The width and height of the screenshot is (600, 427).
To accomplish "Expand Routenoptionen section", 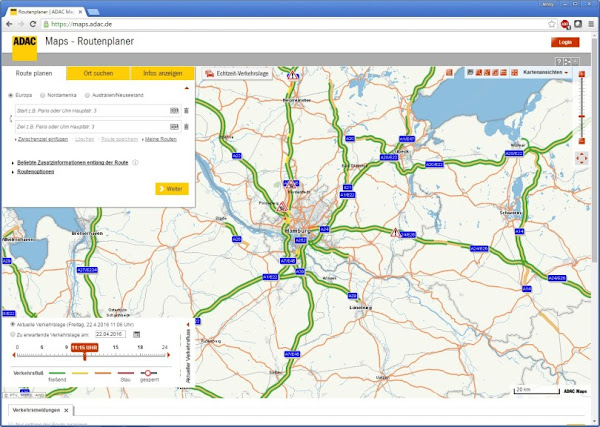I will click(x=36, y=172).
